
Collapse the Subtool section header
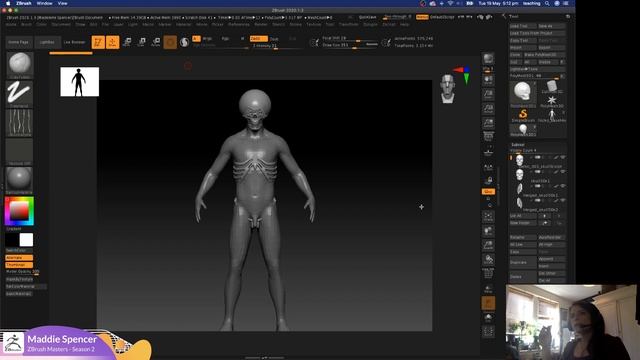click(518, 145)
